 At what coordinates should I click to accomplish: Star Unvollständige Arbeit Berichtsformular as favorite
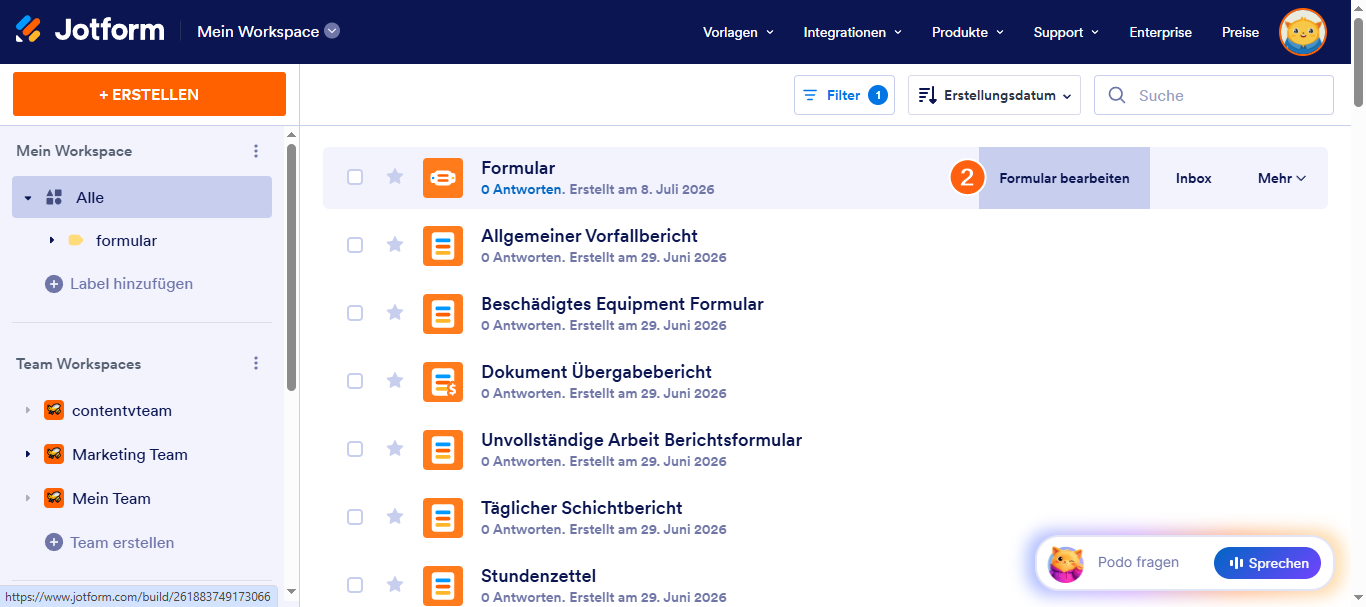pos(395,449)
